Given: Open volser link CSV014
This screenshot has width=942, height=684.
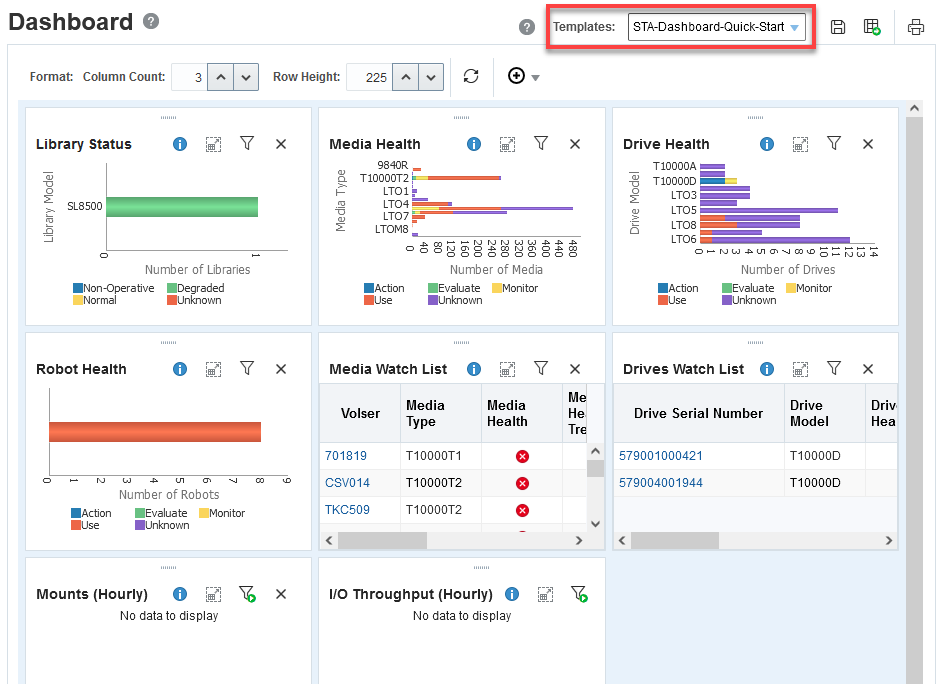Looking at the screenshot, I should tap(347, 483).
